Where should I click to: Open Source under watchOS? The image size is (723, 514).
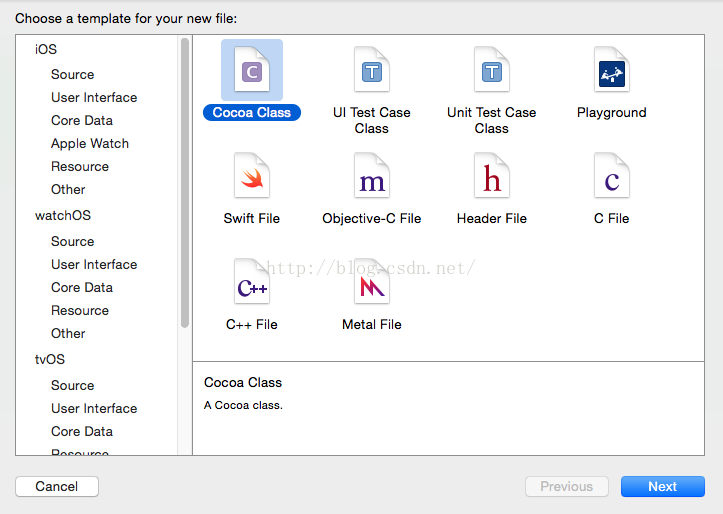point(72,241)
